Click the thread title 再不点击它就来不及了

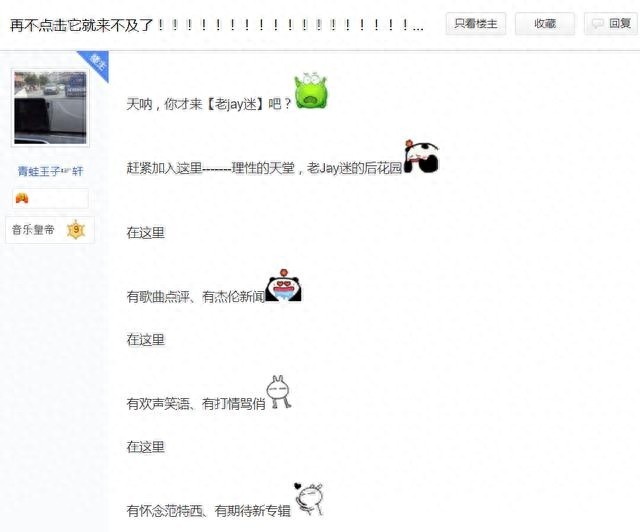(81, 25)
